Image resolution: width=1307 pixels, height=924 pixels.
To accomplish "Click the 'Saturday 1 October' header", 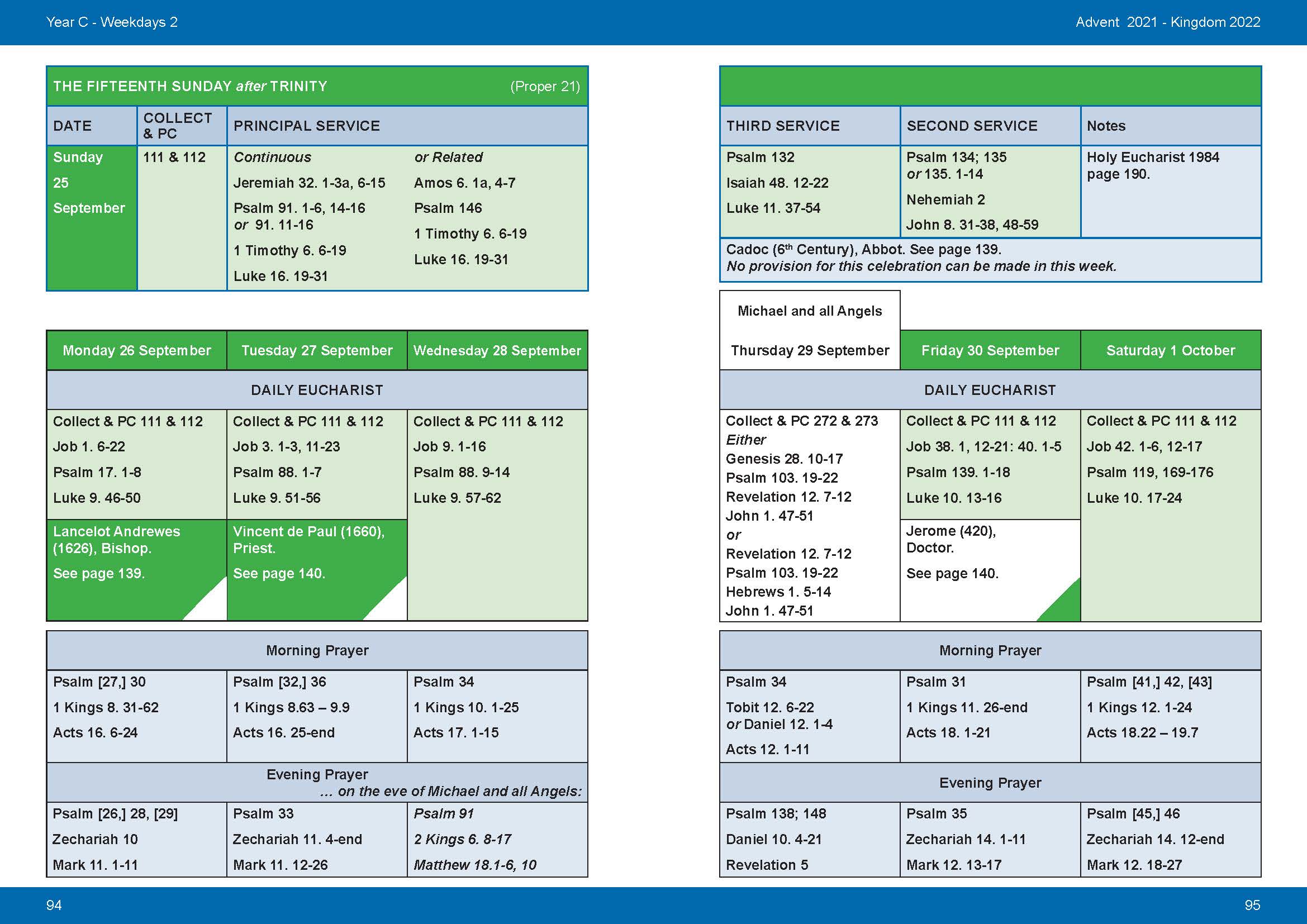I will [1171, 350].
